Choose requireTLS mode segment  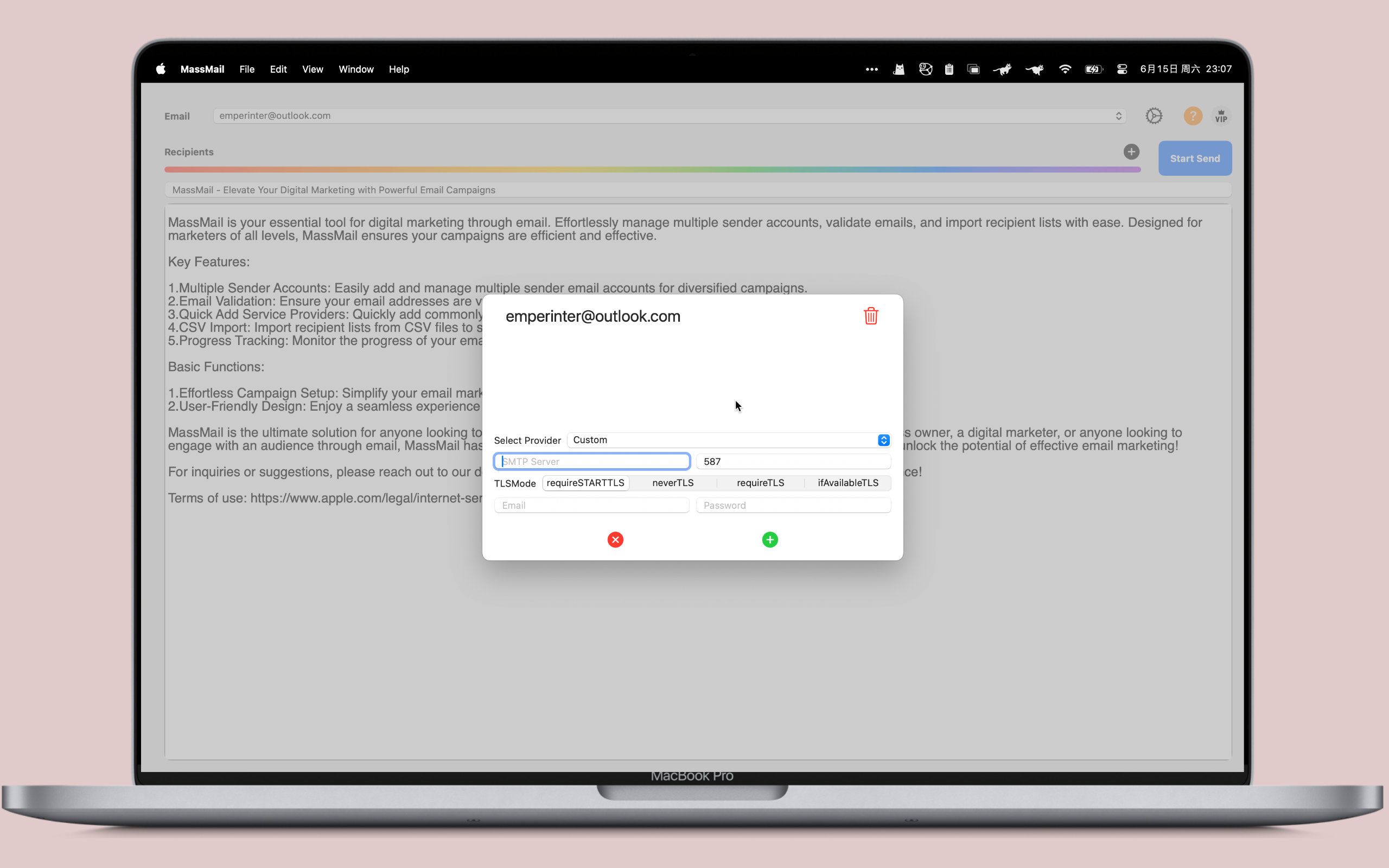(760, 483)
